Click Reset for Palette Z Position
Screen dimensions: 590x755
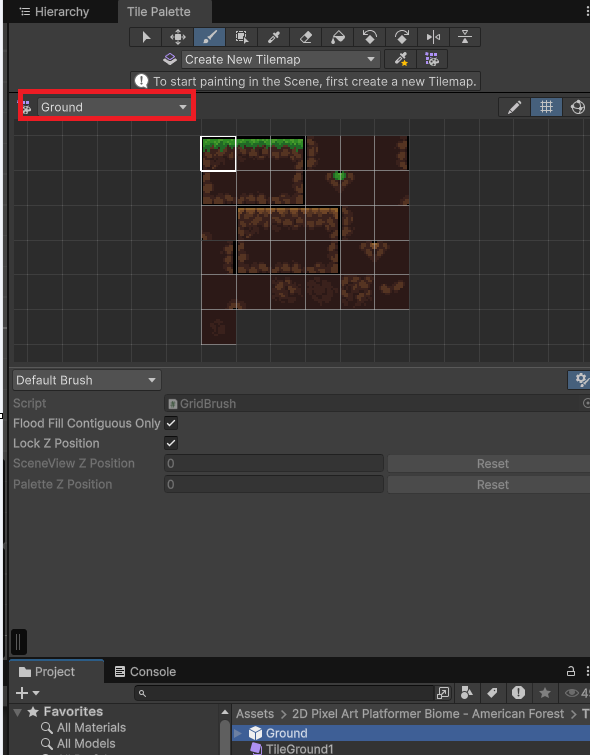tap(489, 484)
